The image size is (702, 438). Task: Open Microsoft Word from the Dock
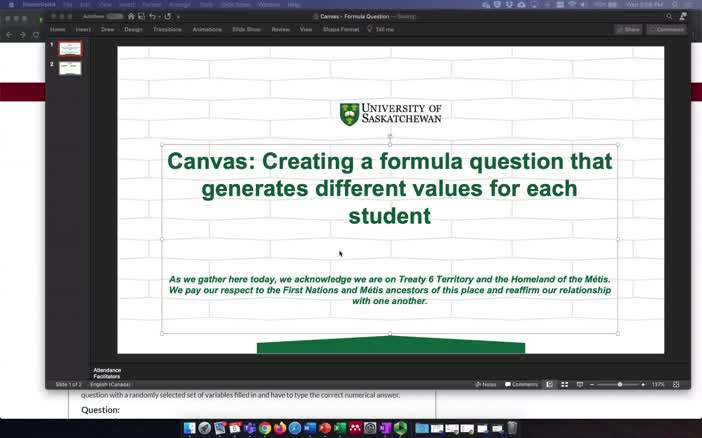310,428
